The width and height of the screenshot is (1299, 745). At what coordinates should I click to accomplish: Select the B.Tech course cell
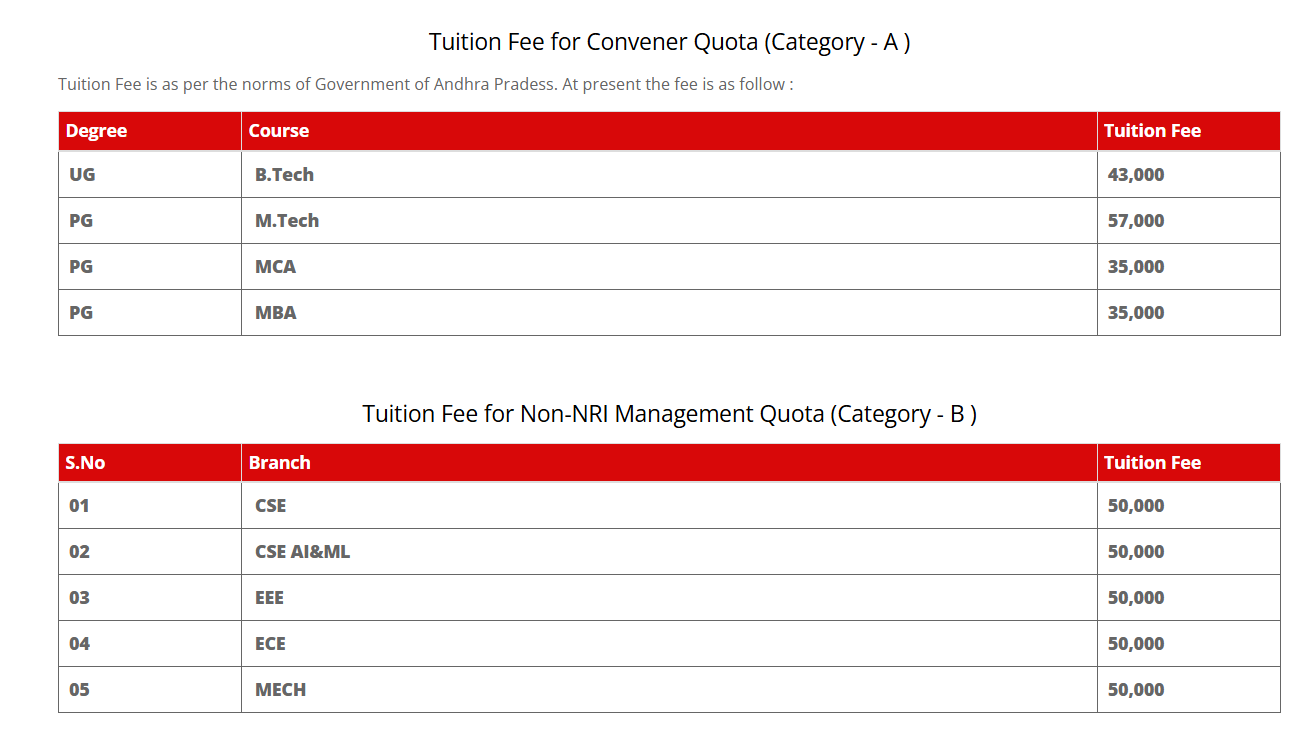[284, 175]
